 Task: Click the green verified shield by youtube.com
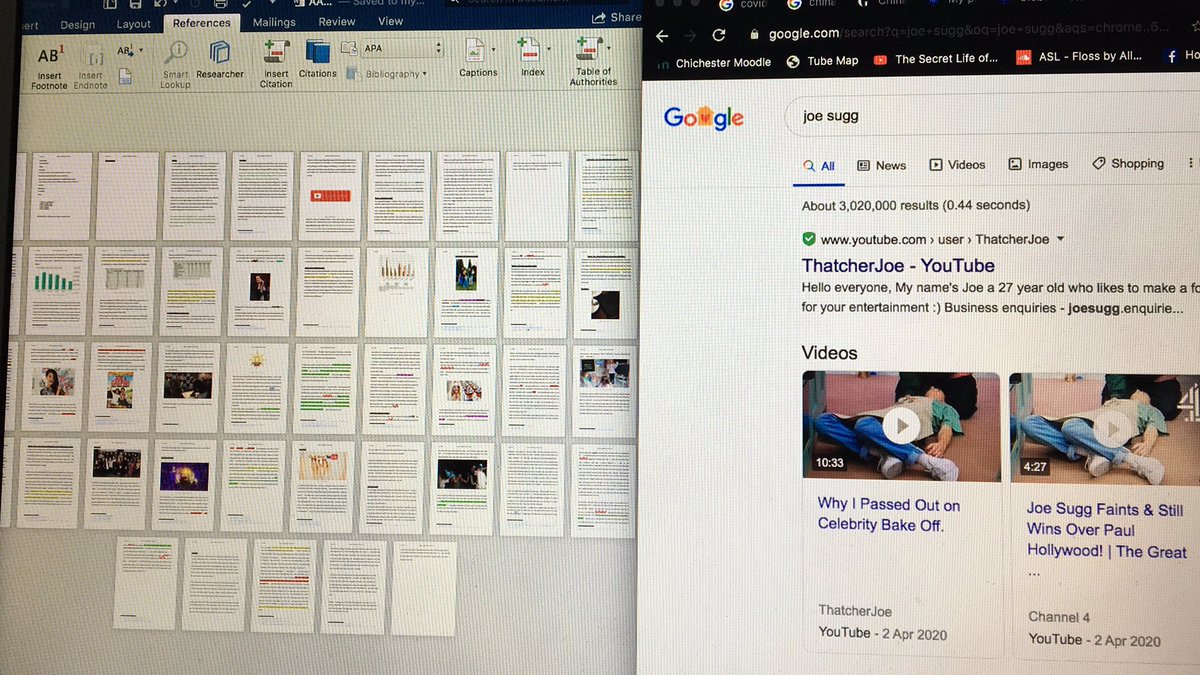pyautogui.click(x=808, y=239)
